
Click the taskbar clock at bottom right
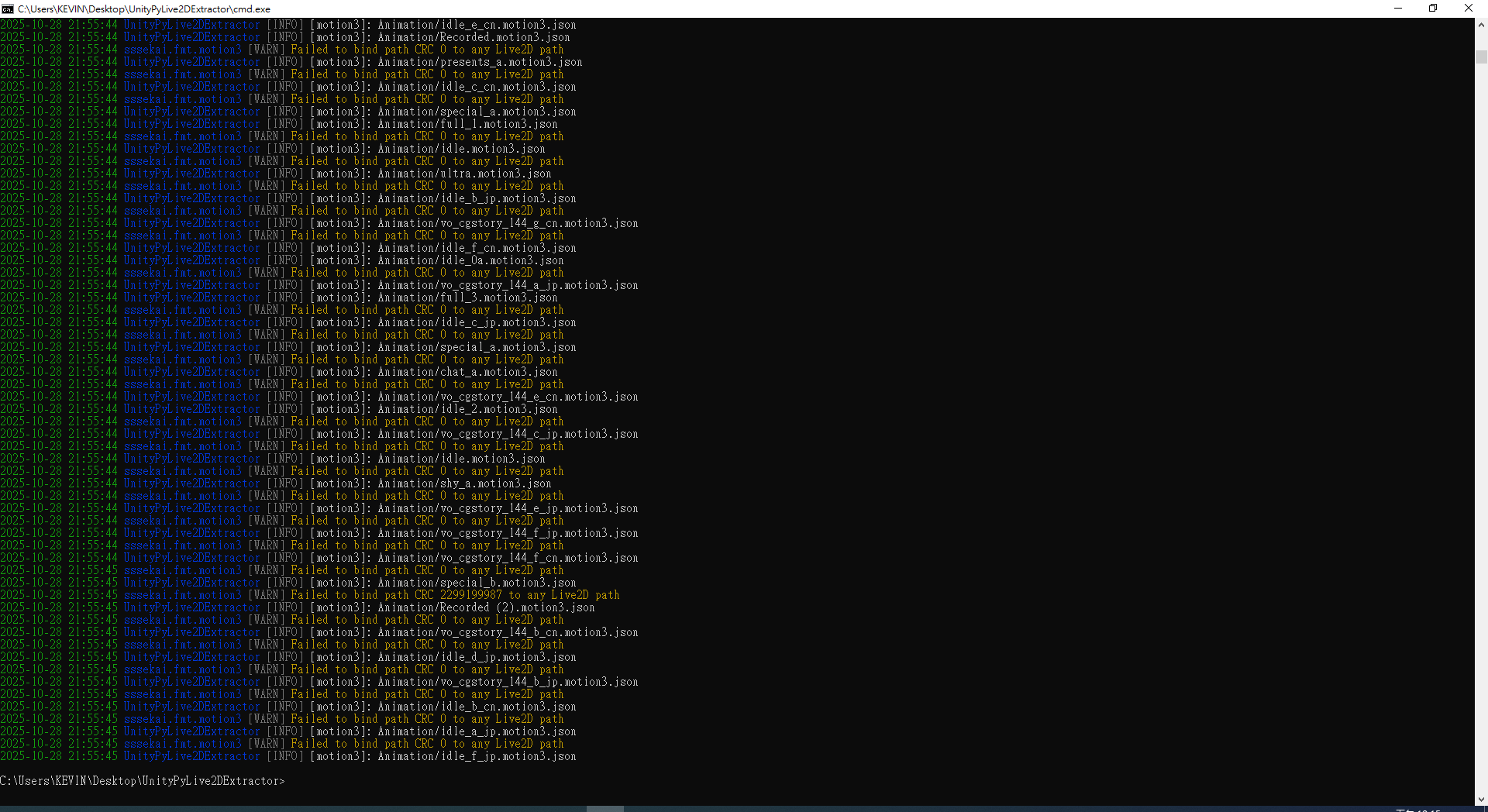[1418, 809]
